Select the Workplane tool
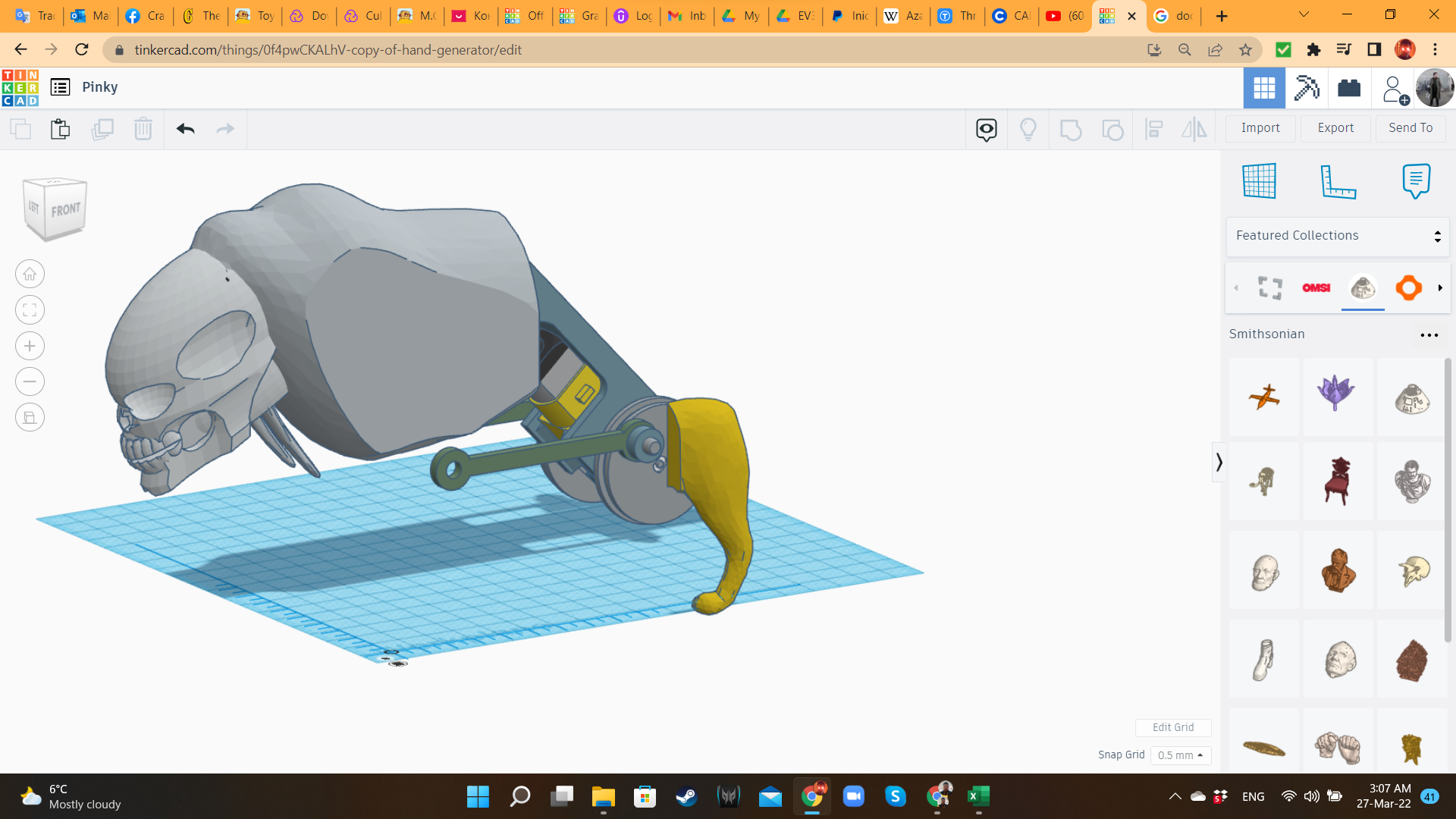Viewport: 1456px width, 819px height. (1260, 181)
